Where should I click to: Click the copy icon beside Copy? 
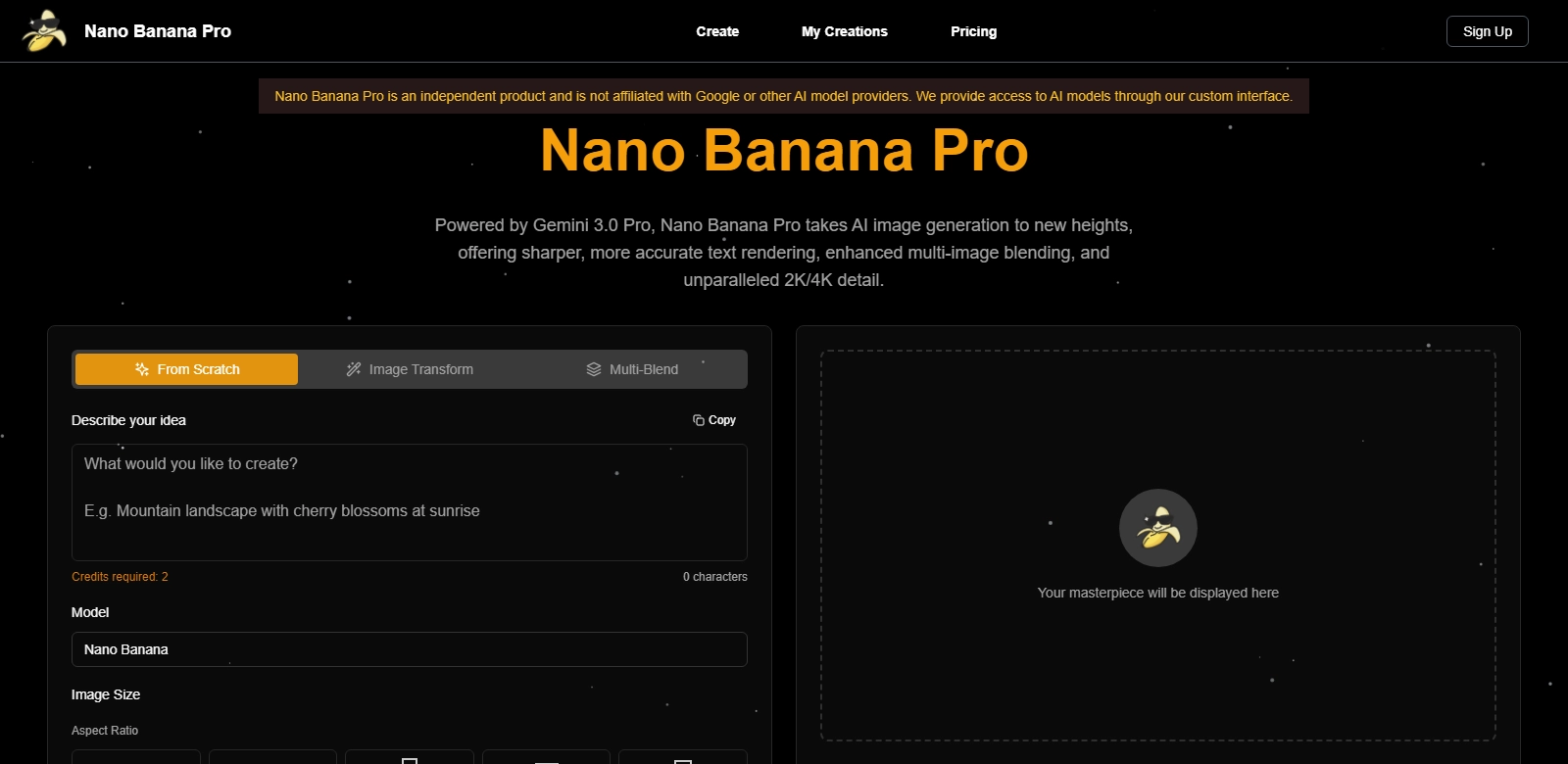pos(699,420)
